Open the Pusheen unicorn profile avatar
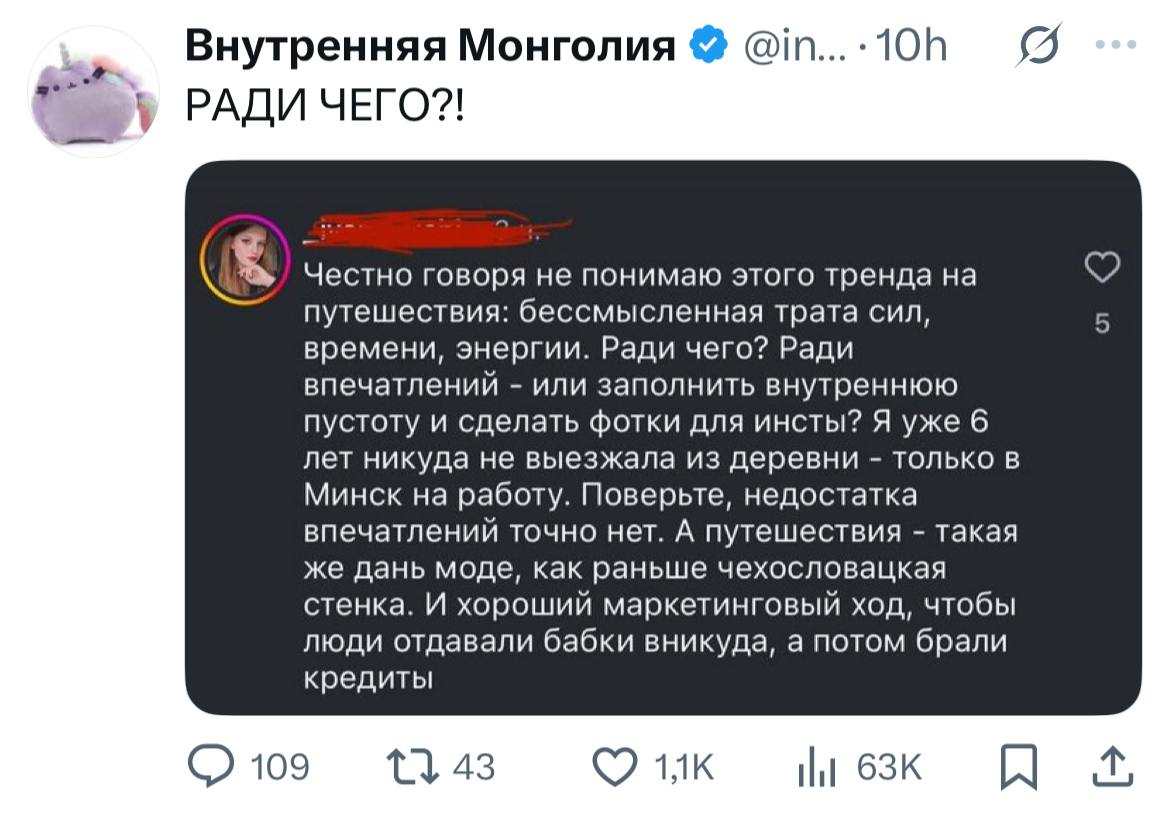The image size is (1170, 827). 93,91
